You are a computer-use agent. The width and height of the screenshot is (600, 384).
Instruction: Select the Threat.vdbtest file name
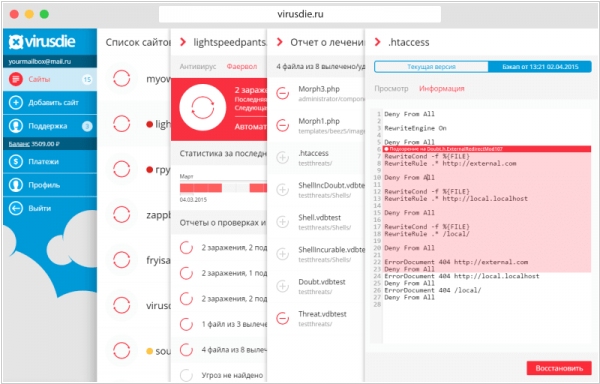pos(322,314)
